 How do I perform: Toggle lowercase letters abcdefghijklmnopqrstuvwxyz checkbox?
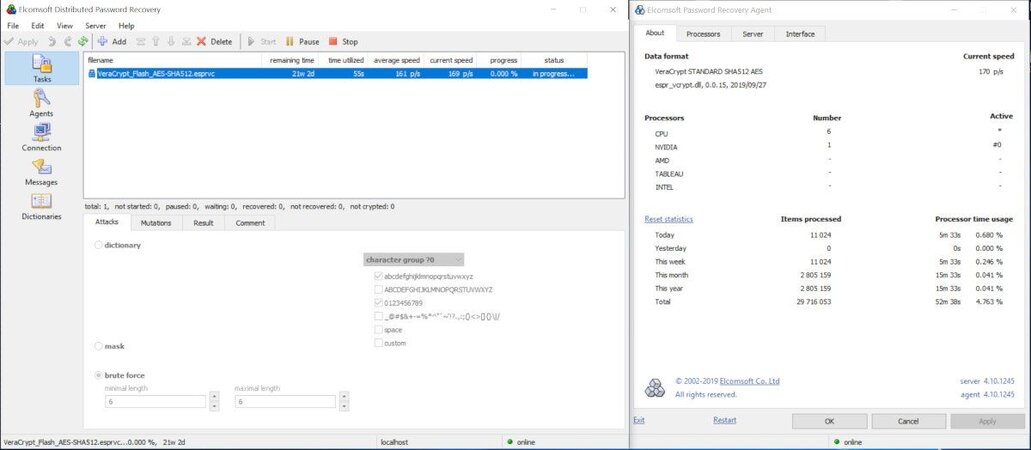pyautogui.click(x=378, y=276)
